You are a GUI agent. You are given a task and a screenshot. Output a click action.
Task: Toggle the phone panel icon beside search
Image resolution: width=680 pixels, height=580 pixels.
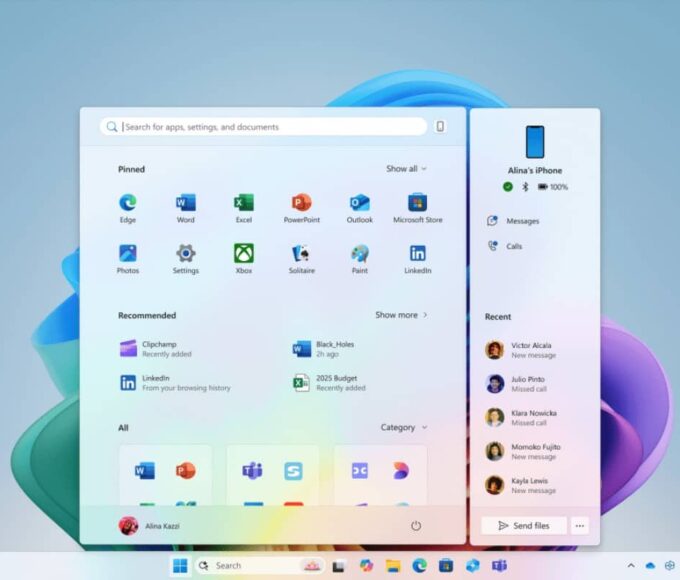[x=440, y=126]
